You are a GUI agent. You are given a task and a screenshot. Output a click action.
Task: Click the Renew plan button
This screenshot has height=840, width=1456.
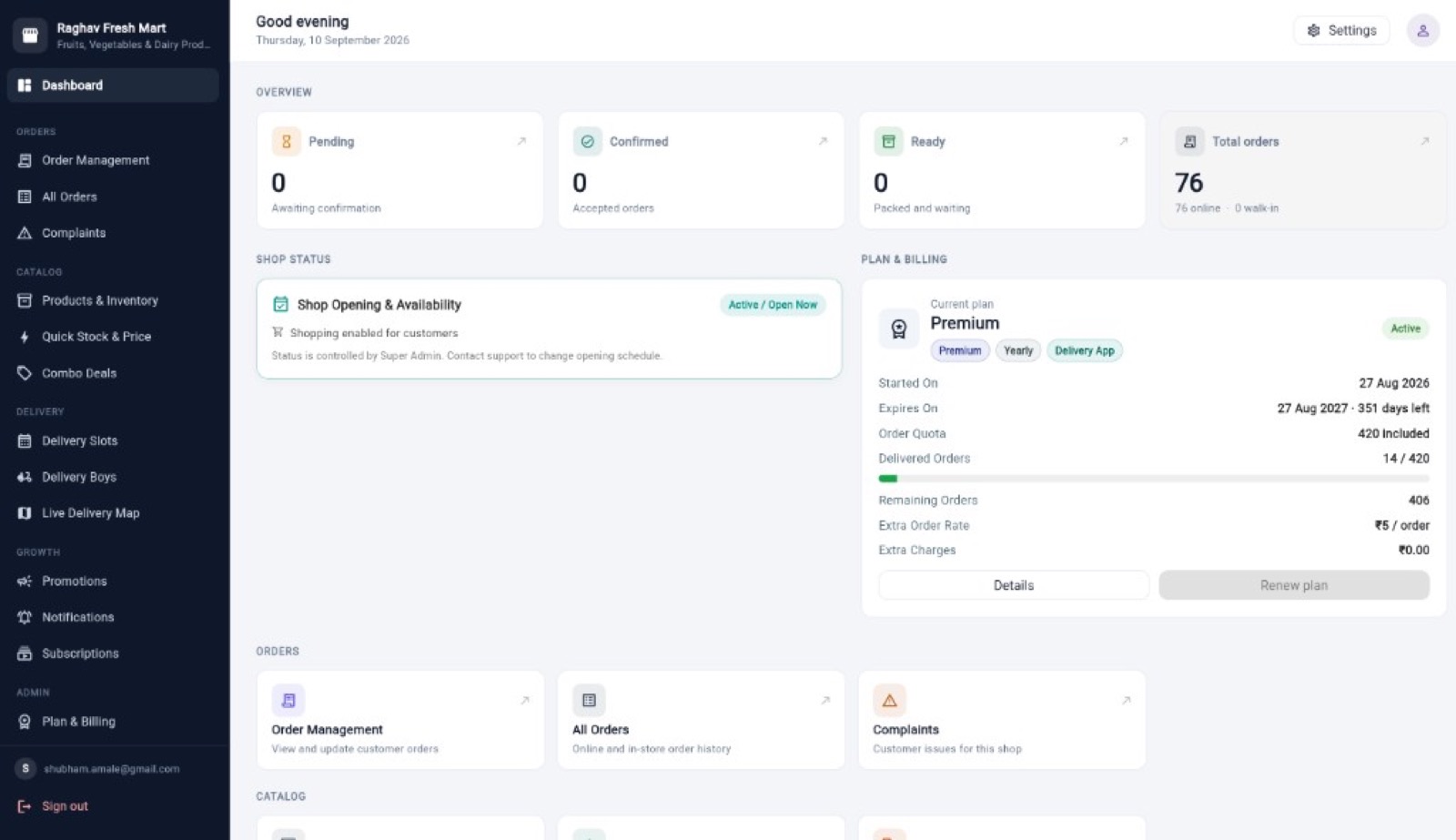pyautogui.click(x=1294, y=585)
